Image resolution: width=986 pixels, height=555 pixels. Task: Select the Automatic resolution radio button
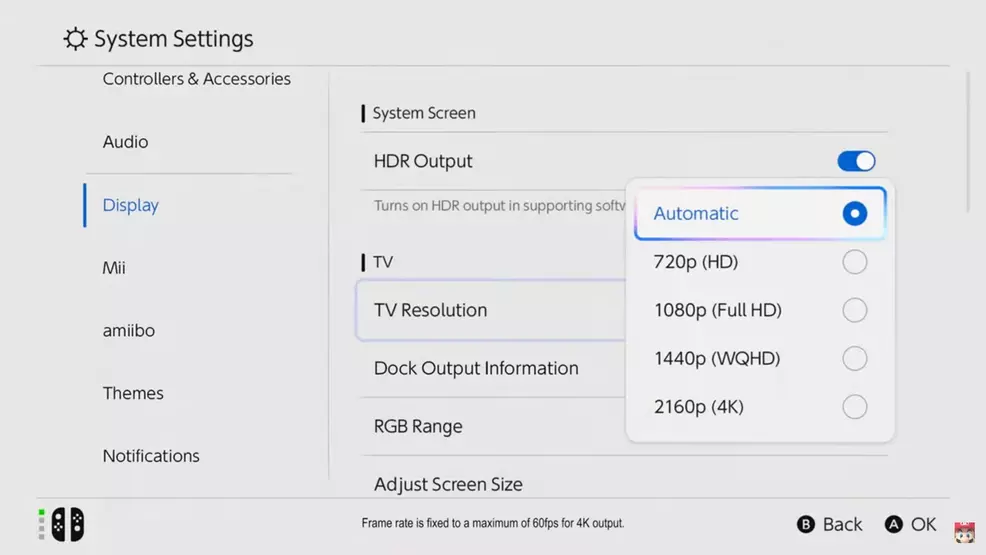coord(854,213)
